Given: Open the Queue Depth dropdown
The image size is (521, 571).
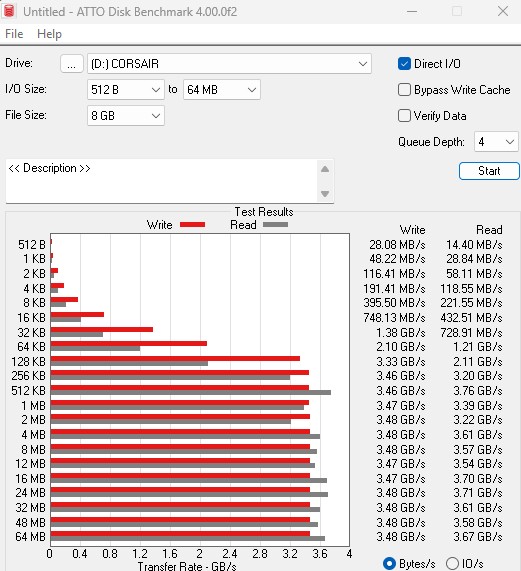Looking at the screenshot, I should [x=496, y=142].
